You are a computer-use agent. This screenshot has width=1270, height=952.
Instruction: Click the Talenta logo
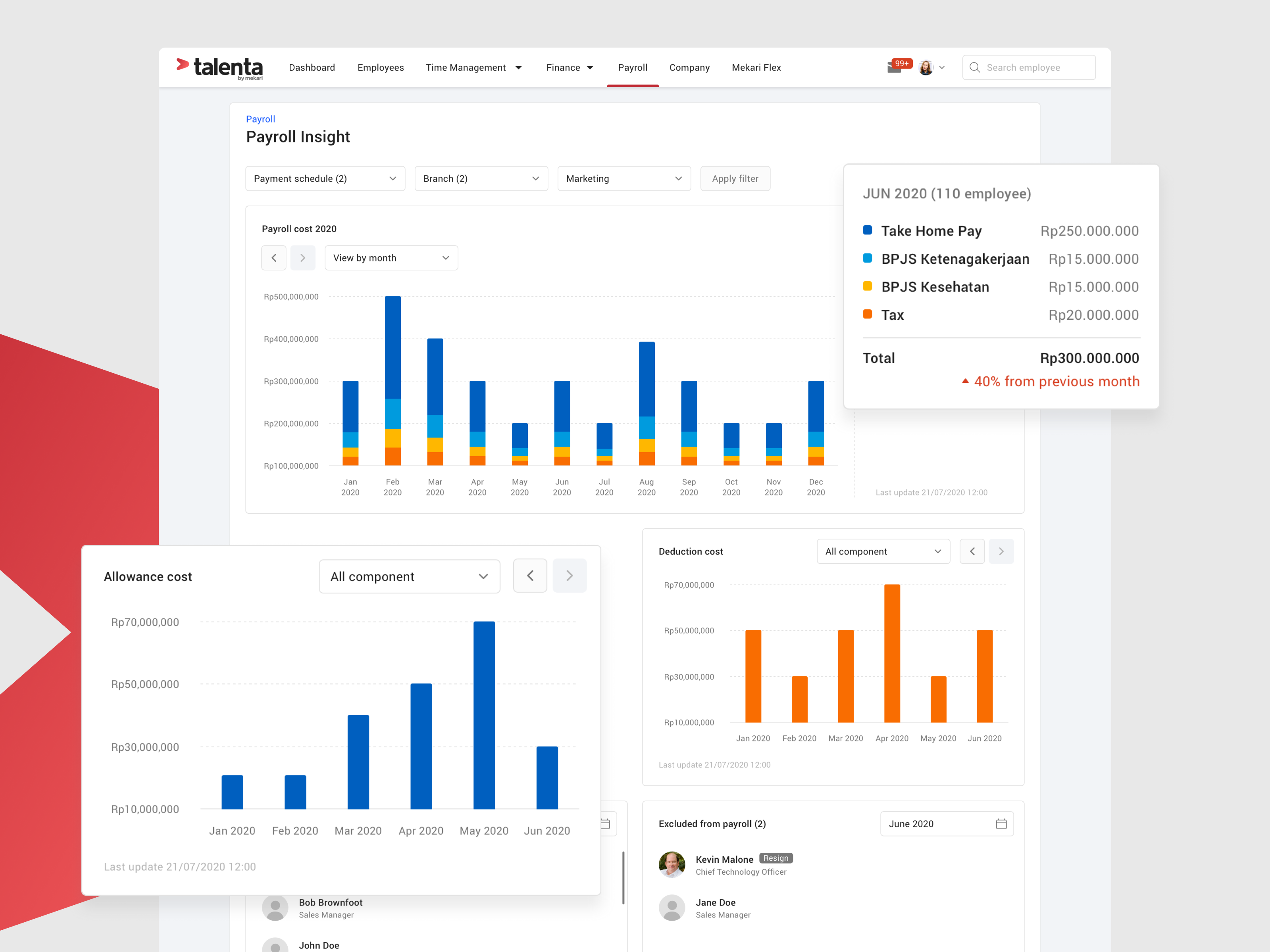tap(219, 68)
